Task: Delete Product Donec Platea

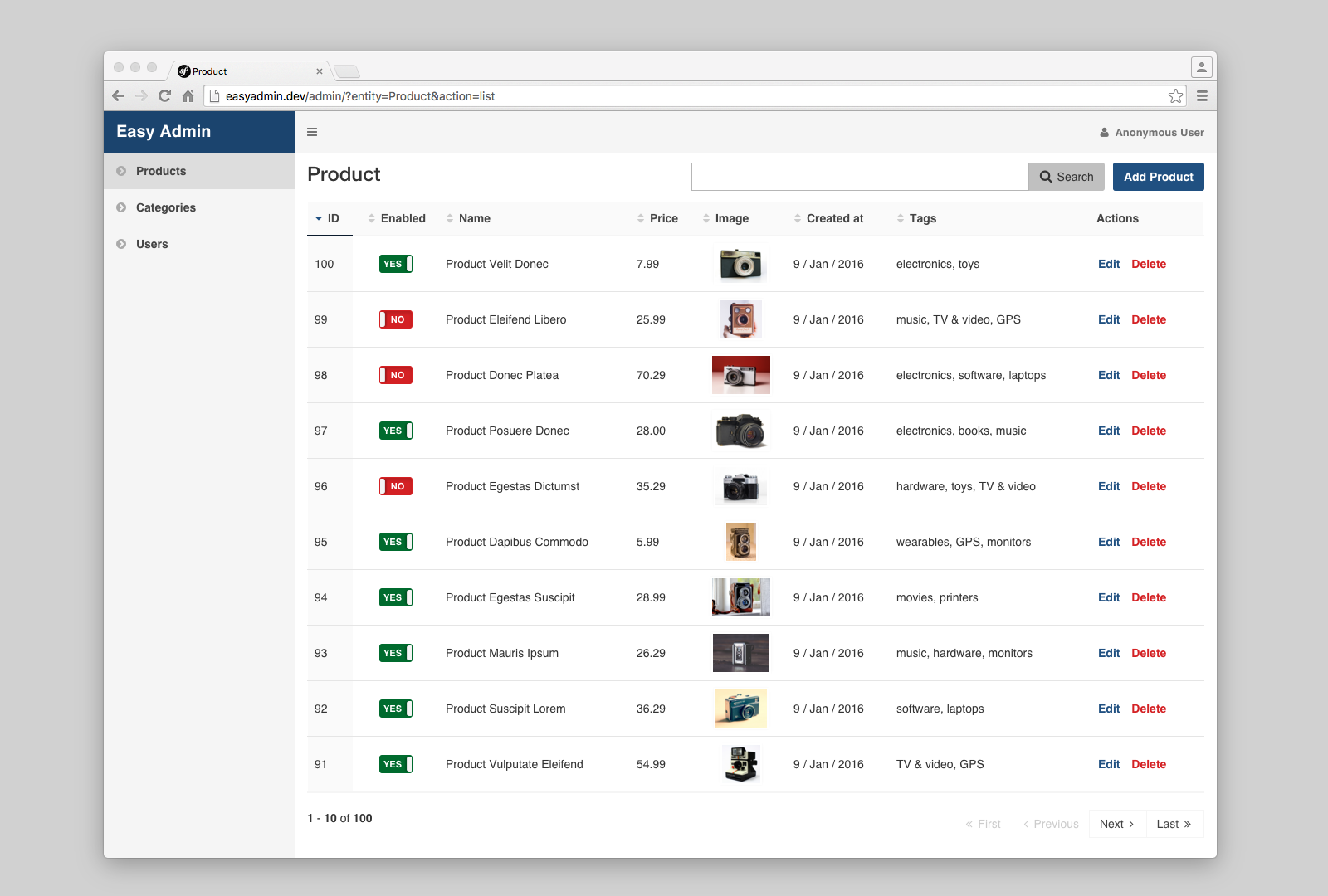Action: [x=1149, y=375]
